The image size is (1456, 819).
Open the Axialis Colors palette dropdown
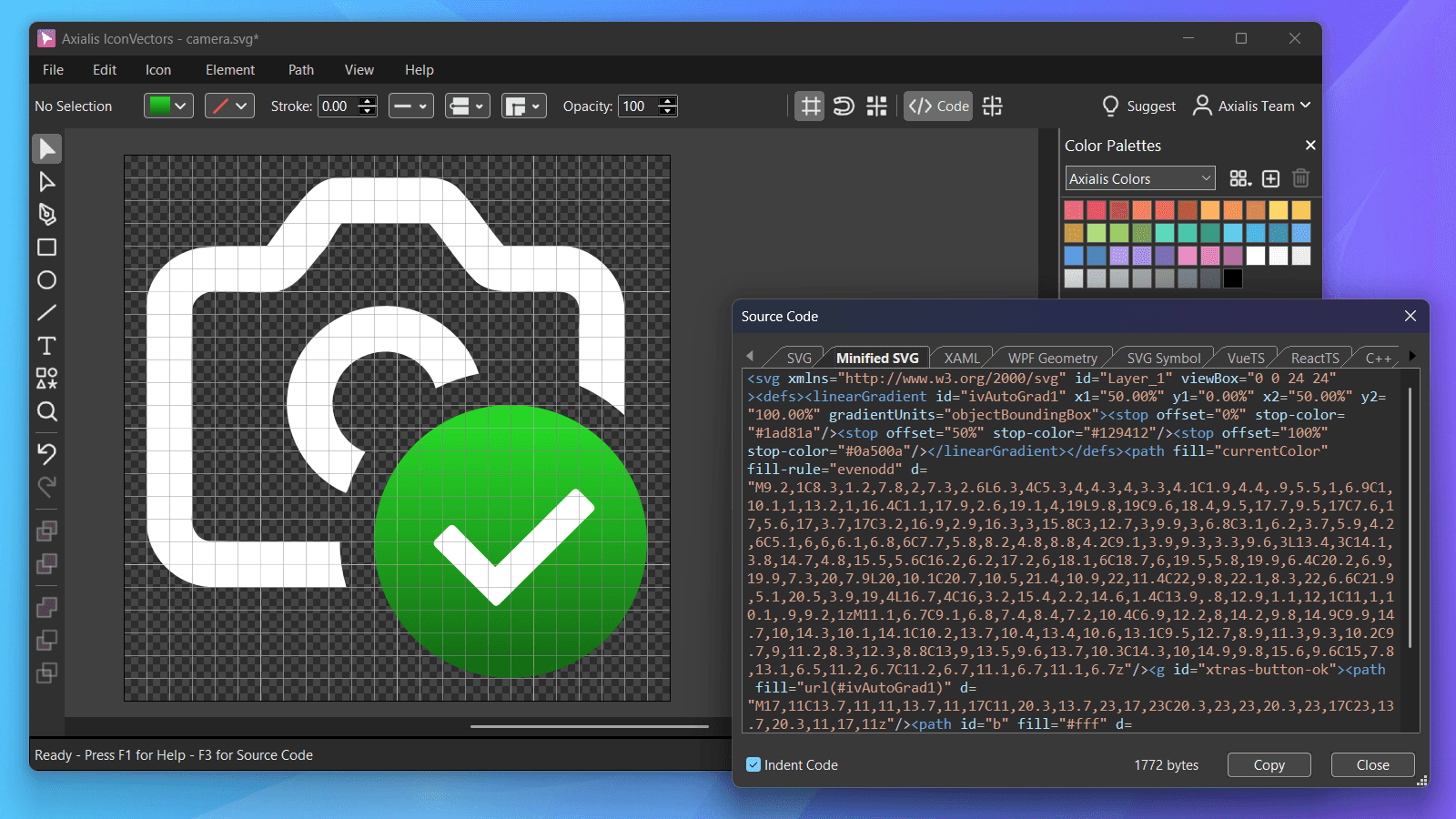[x=1140, y=178]
